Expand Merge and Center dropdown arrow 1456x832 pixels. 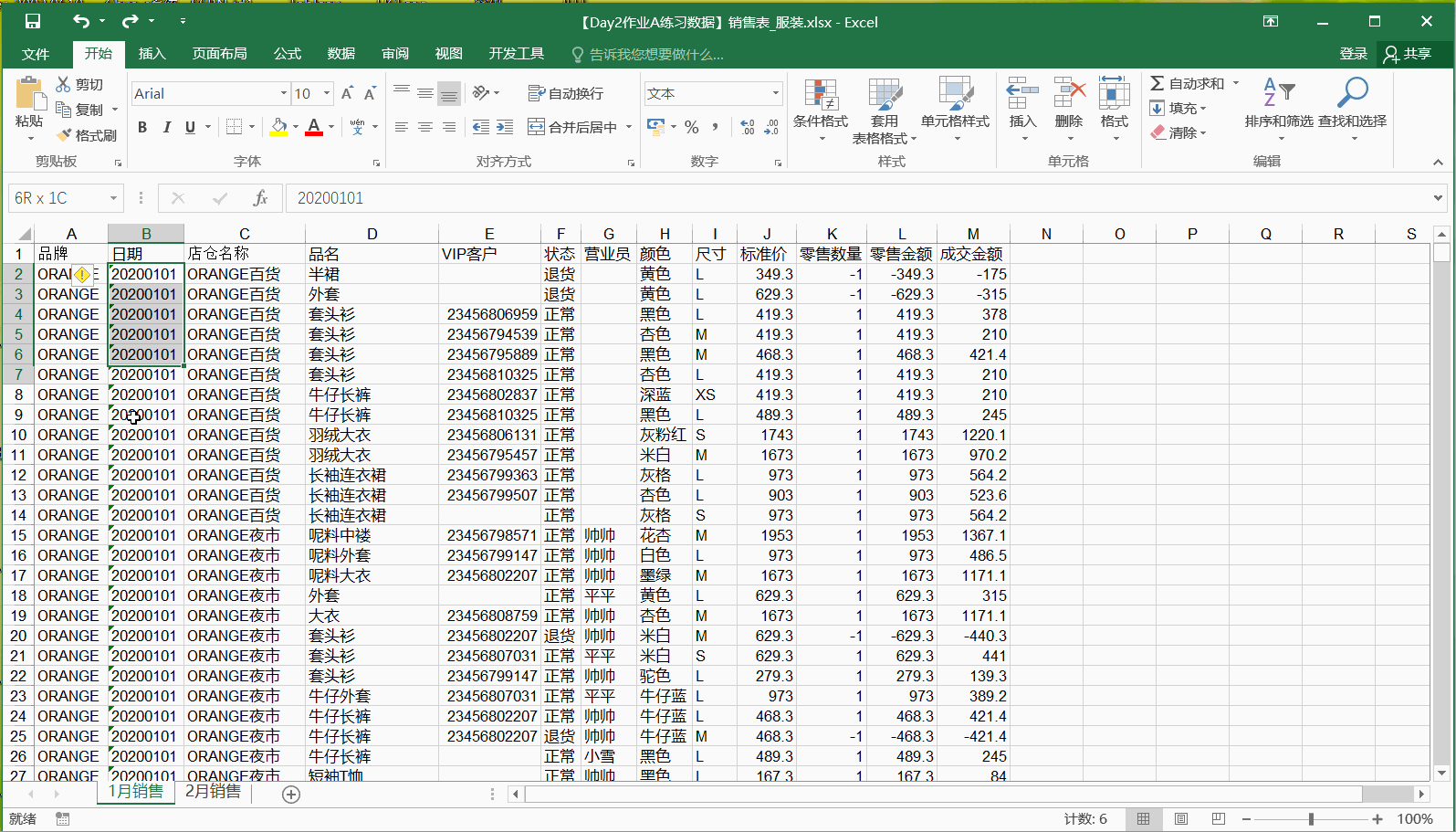click(629, 127)
